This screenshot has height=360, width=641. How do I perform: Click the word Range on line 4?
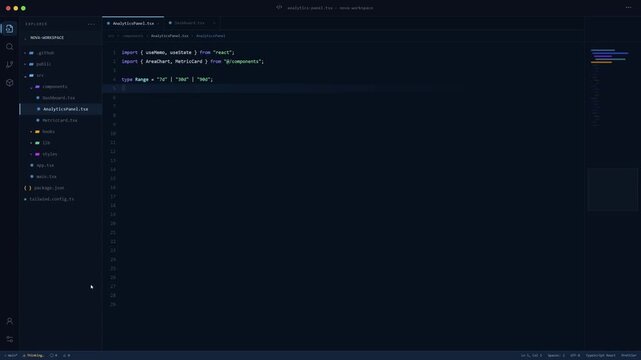(141, 79)
